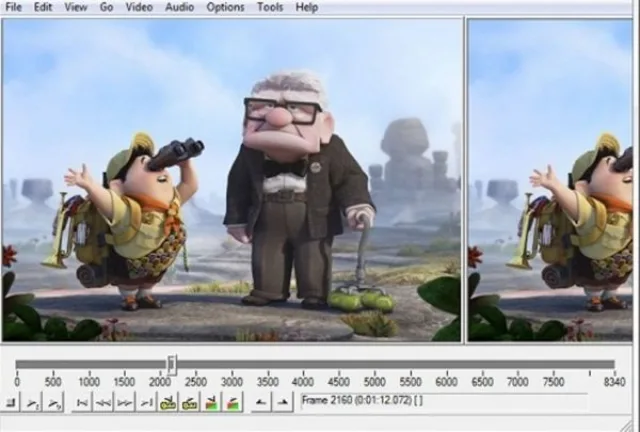The image size is (640, 432).
Task: Open the Video menu
Action: coord(139,7)
